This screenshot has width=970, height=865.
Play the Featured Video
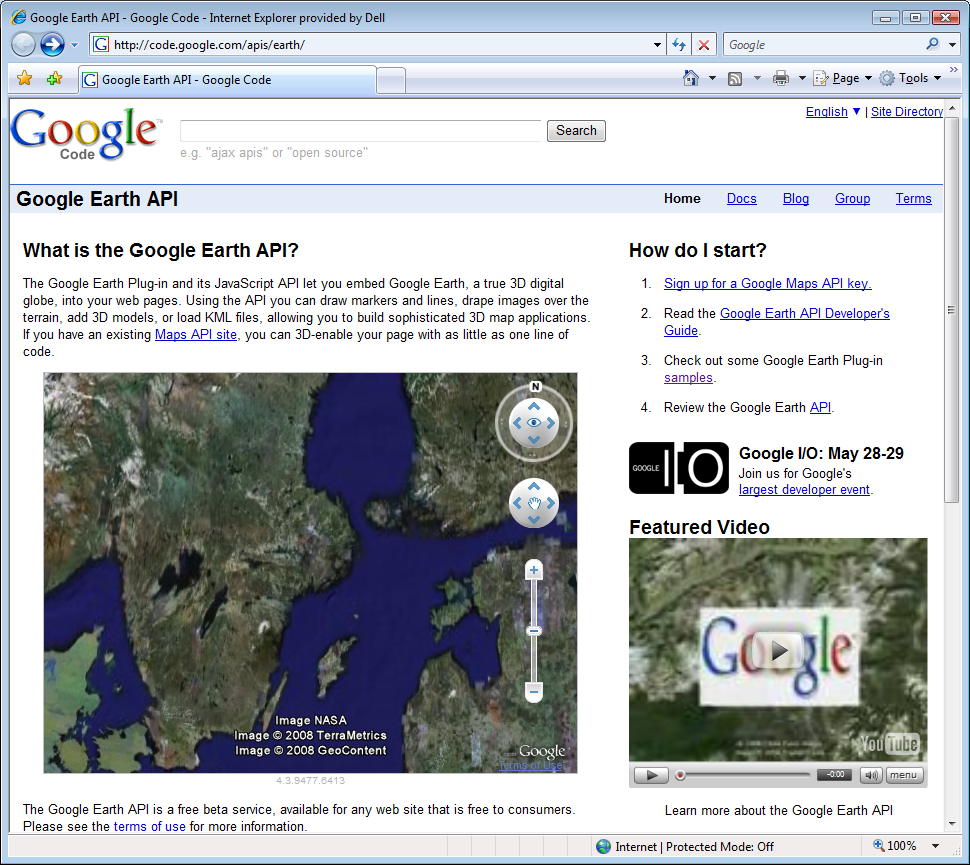778,651
